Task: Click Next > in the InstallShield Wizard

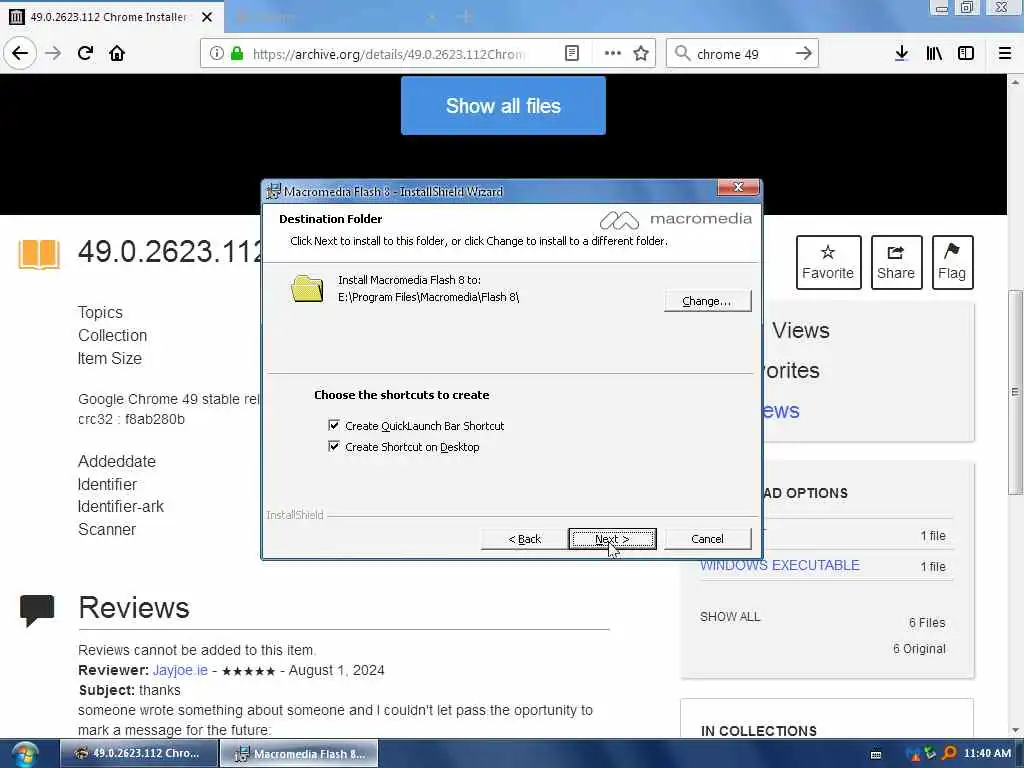Action: pos(612,539)
